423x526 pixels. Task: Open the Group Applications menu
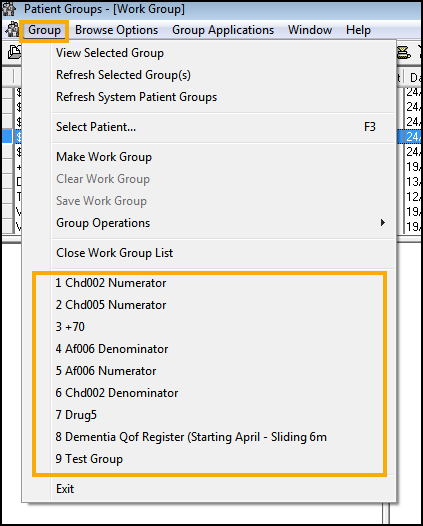click(223, 30)
